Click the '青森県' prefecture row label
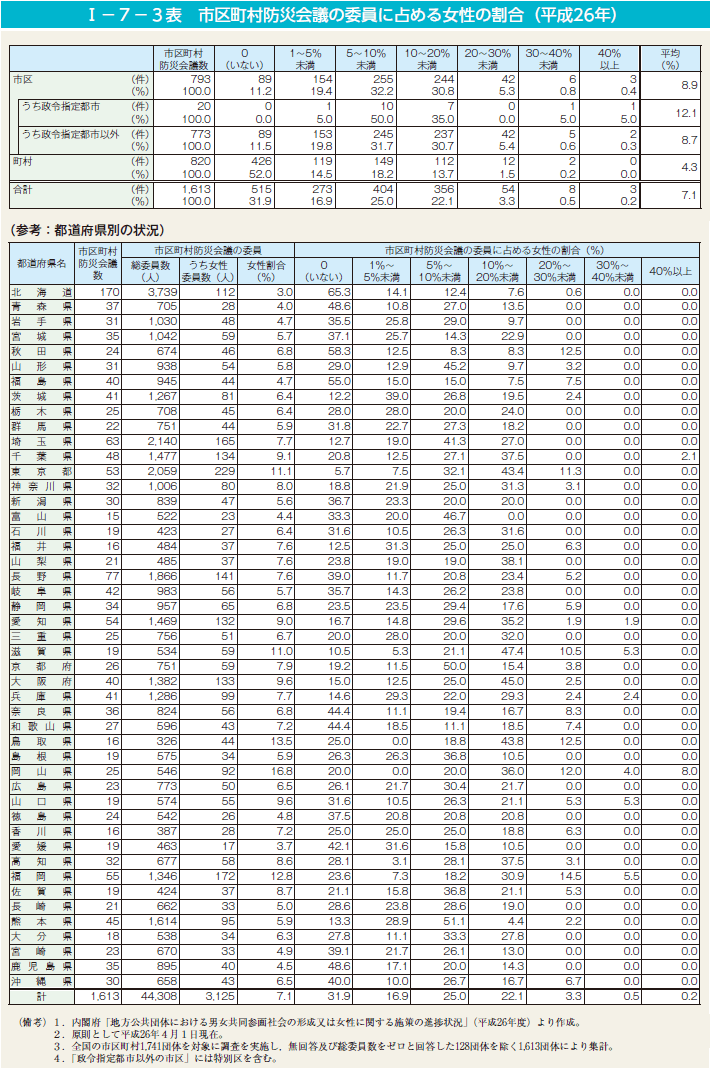This screenshot has width=710, height=1068. (x=42, y=307)
